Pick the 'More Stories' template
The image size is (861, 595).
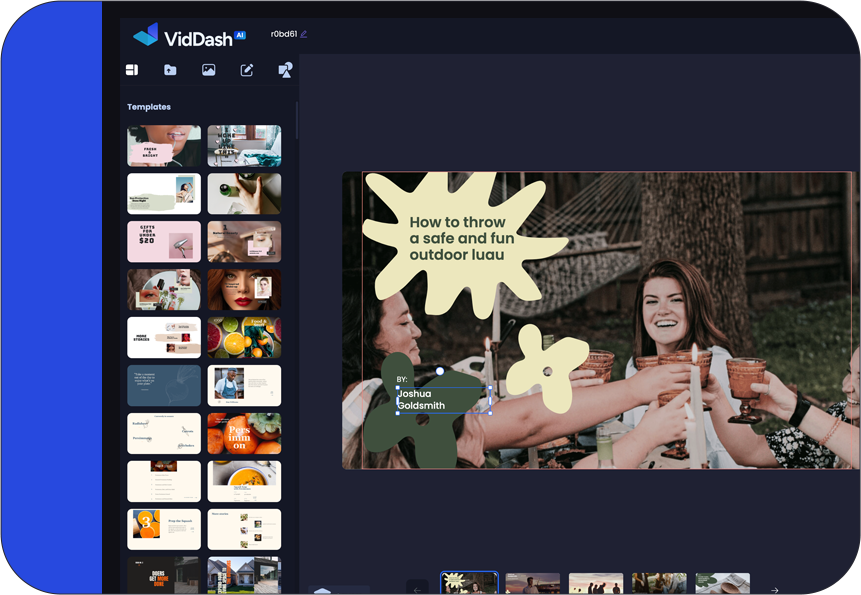click(164, 338)
